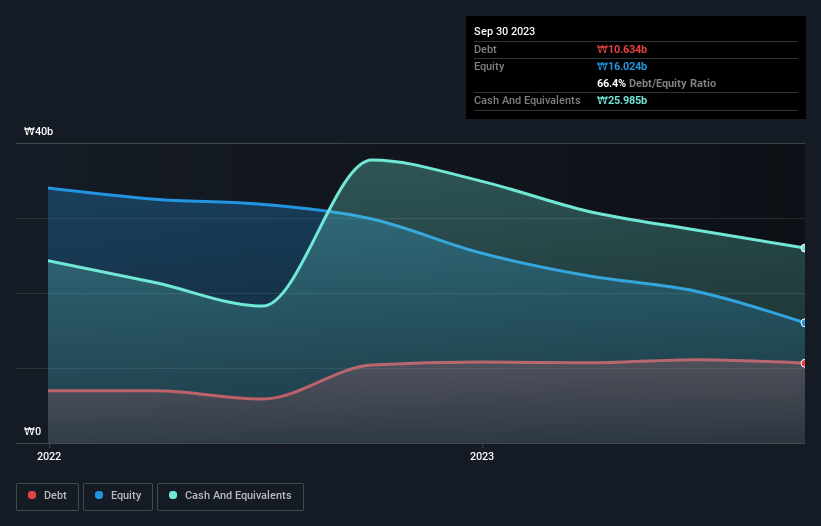Click the 66.4% Debt/Equity Ratio text
This screenshot has height=526, width=821.
(x=656, y=83)
